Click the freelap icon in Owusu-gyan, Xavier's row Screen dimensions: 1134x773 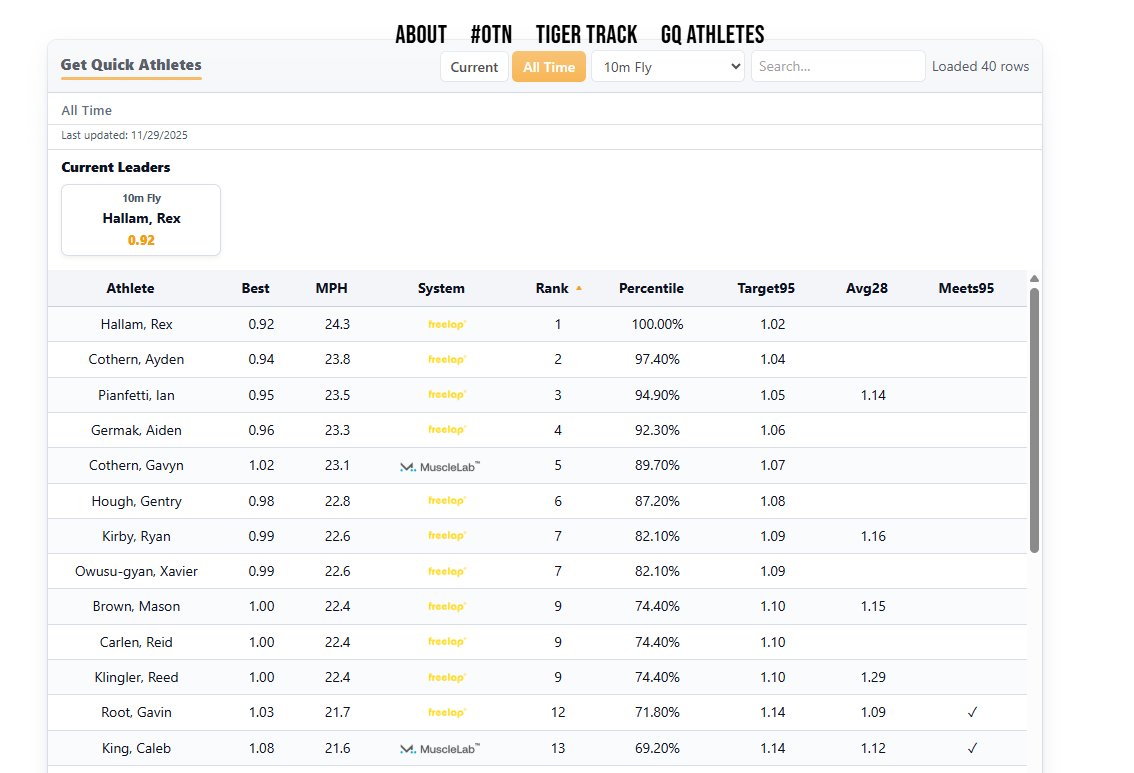tap(443, 571)
